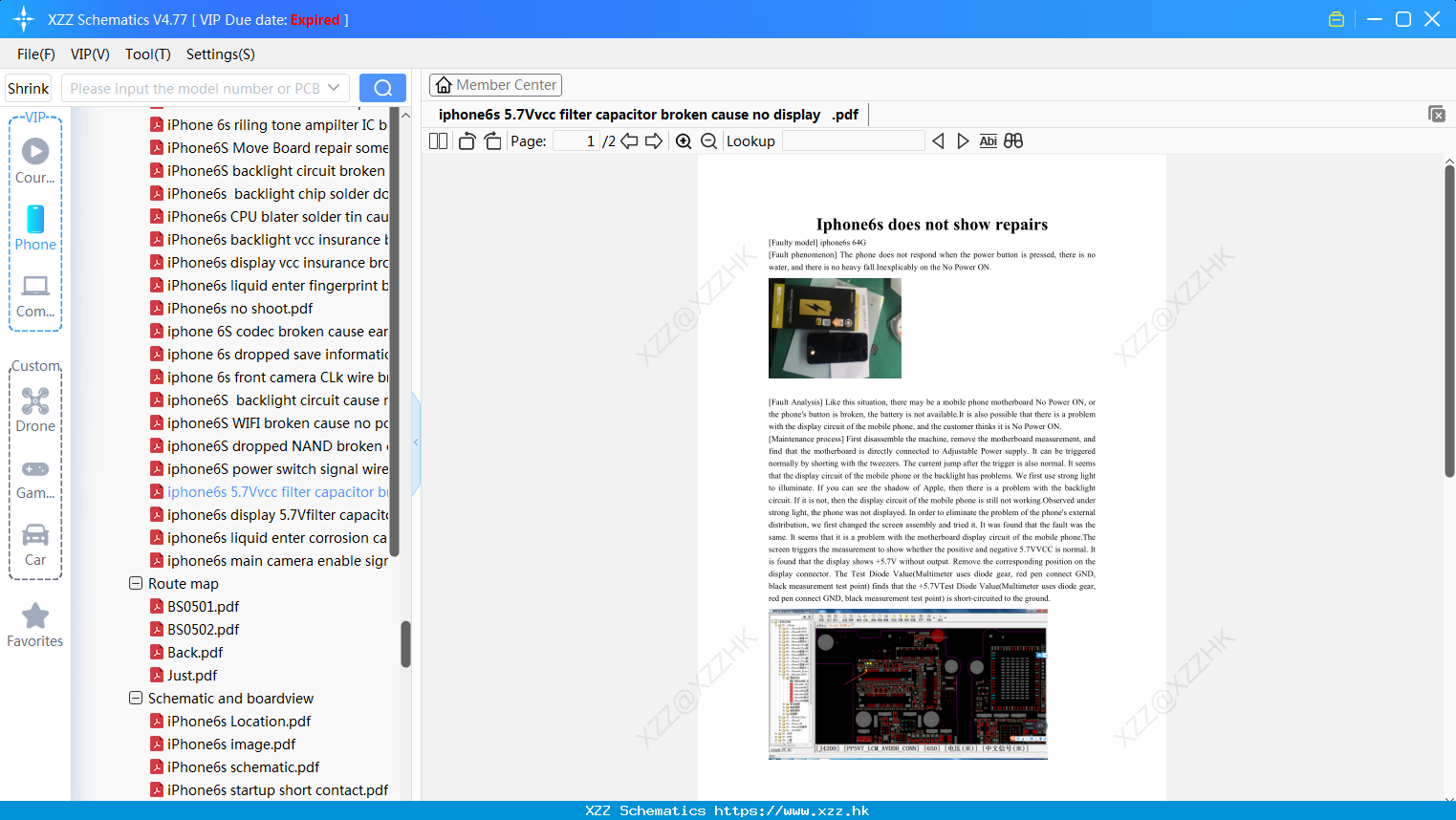1456x820 pixels.
Task: Click the broken phone photo in document
Action: pyautogui.click(x=835, y=328)
